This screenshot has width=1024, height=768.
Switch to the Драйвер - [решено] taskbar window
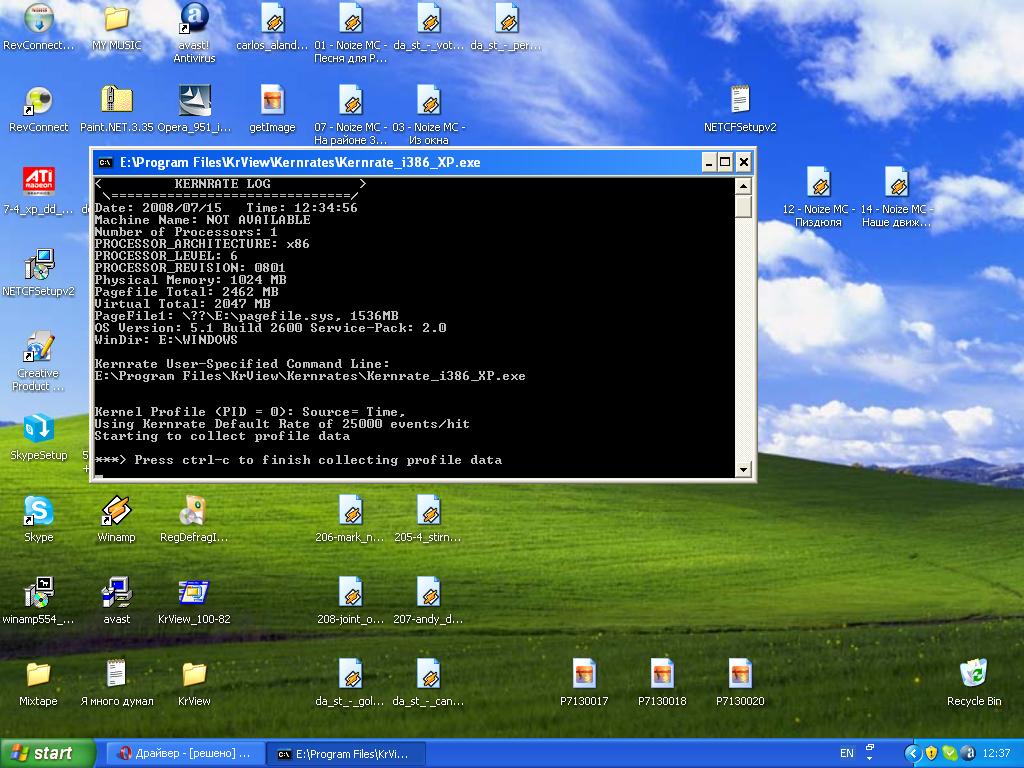point(187,753)
